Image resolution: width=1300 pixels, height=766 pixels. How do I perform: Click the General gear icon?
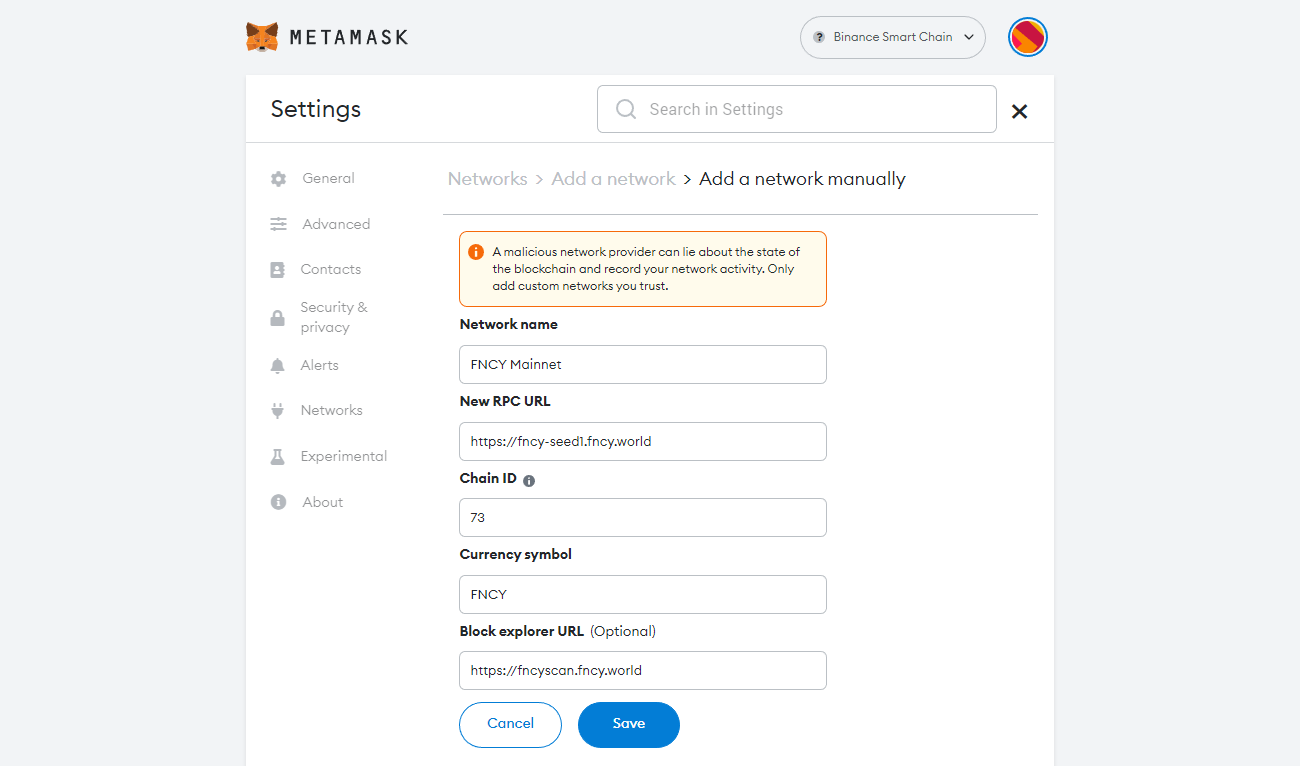click(x=278, y=179)
